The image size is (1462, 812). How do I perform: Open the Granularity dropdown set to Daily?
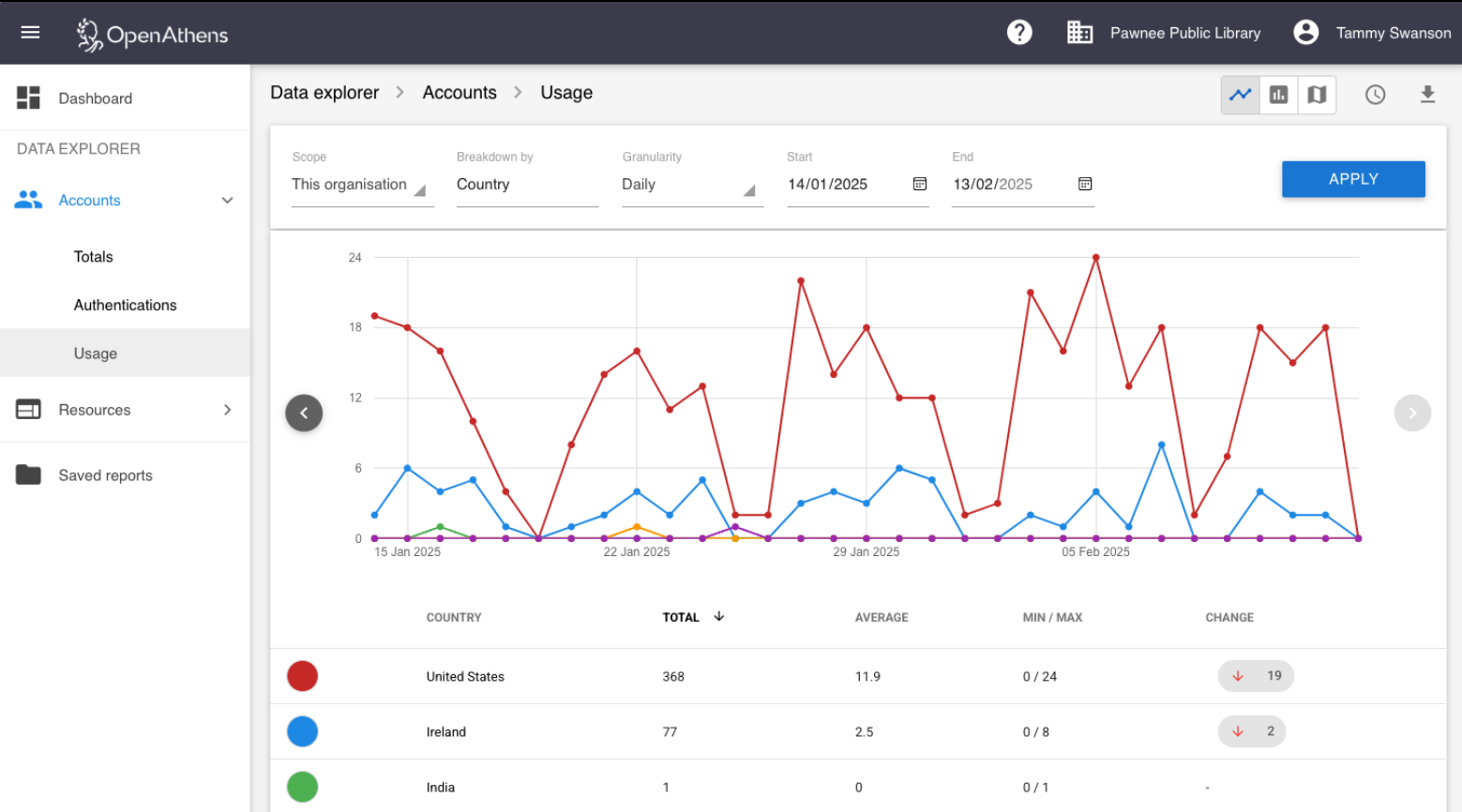692,185
